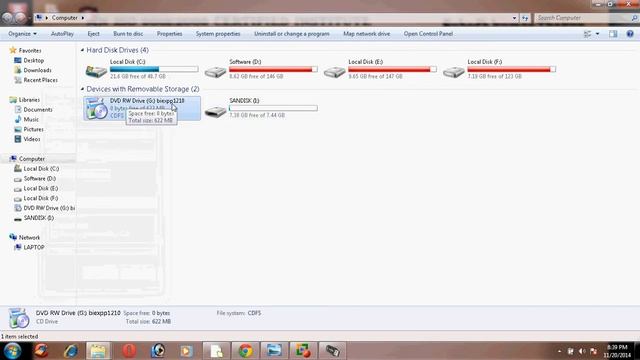Viewport: 640px width, 360px height.
Task: Click Properties in the toolbar
Action: (169, 34)
